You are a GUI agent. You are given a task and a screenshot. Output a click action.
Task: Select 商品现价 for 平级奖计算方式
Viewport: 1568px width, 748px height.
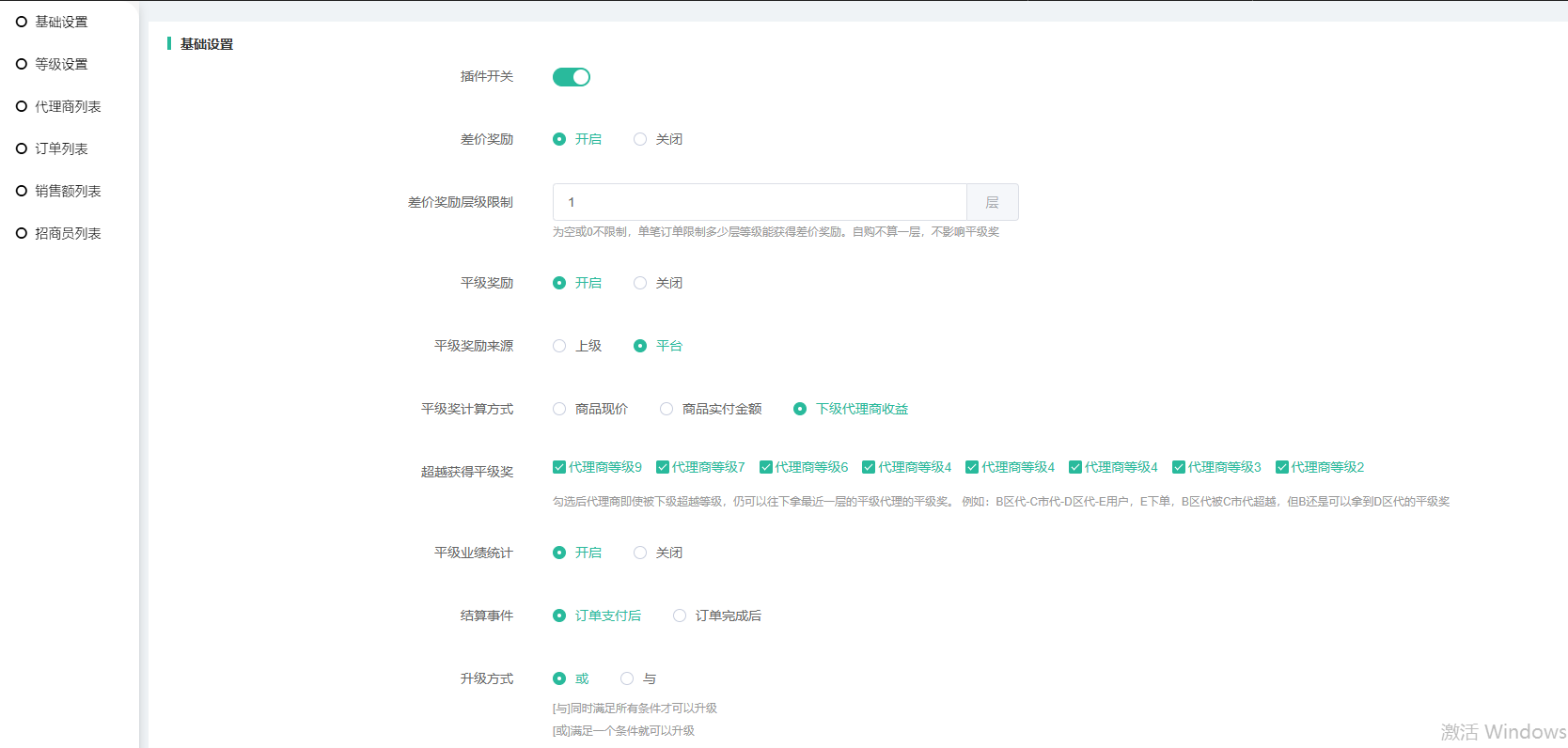559,409
